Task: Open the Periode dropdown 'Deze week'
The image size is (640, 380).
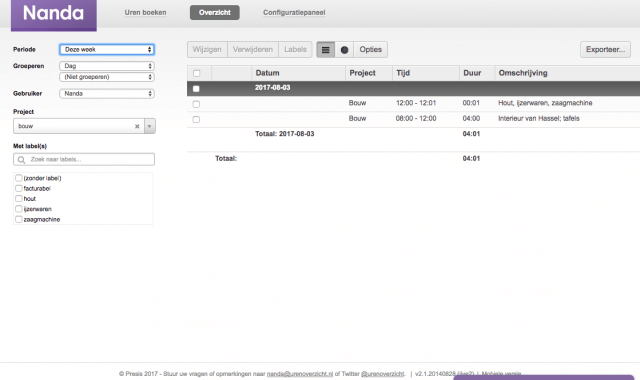Action: coord(107,49)
